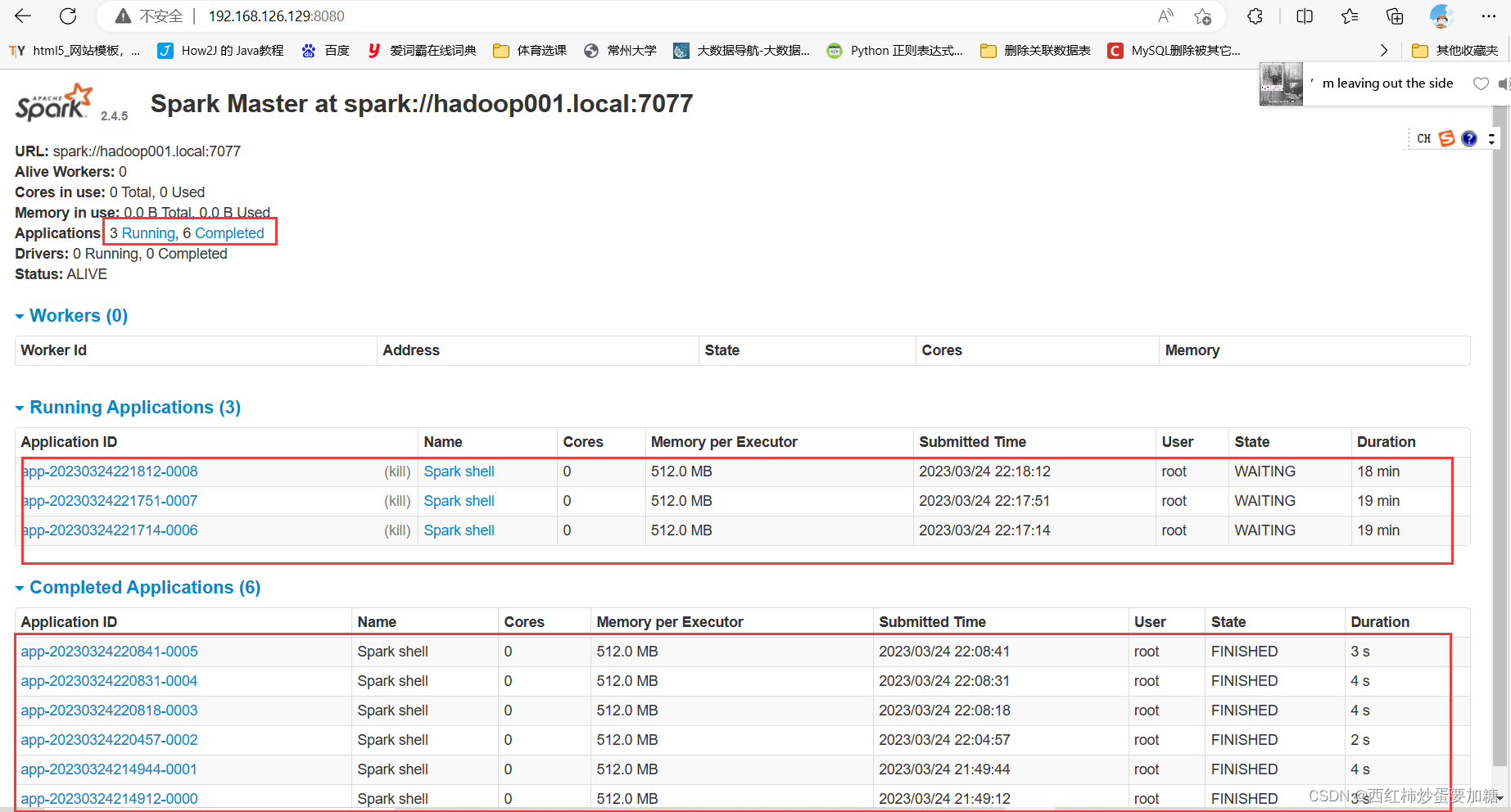This screenshot has height=812, width=1511.
Task: Open completed app-20230324214944-0001
Action: click(109, 769)
